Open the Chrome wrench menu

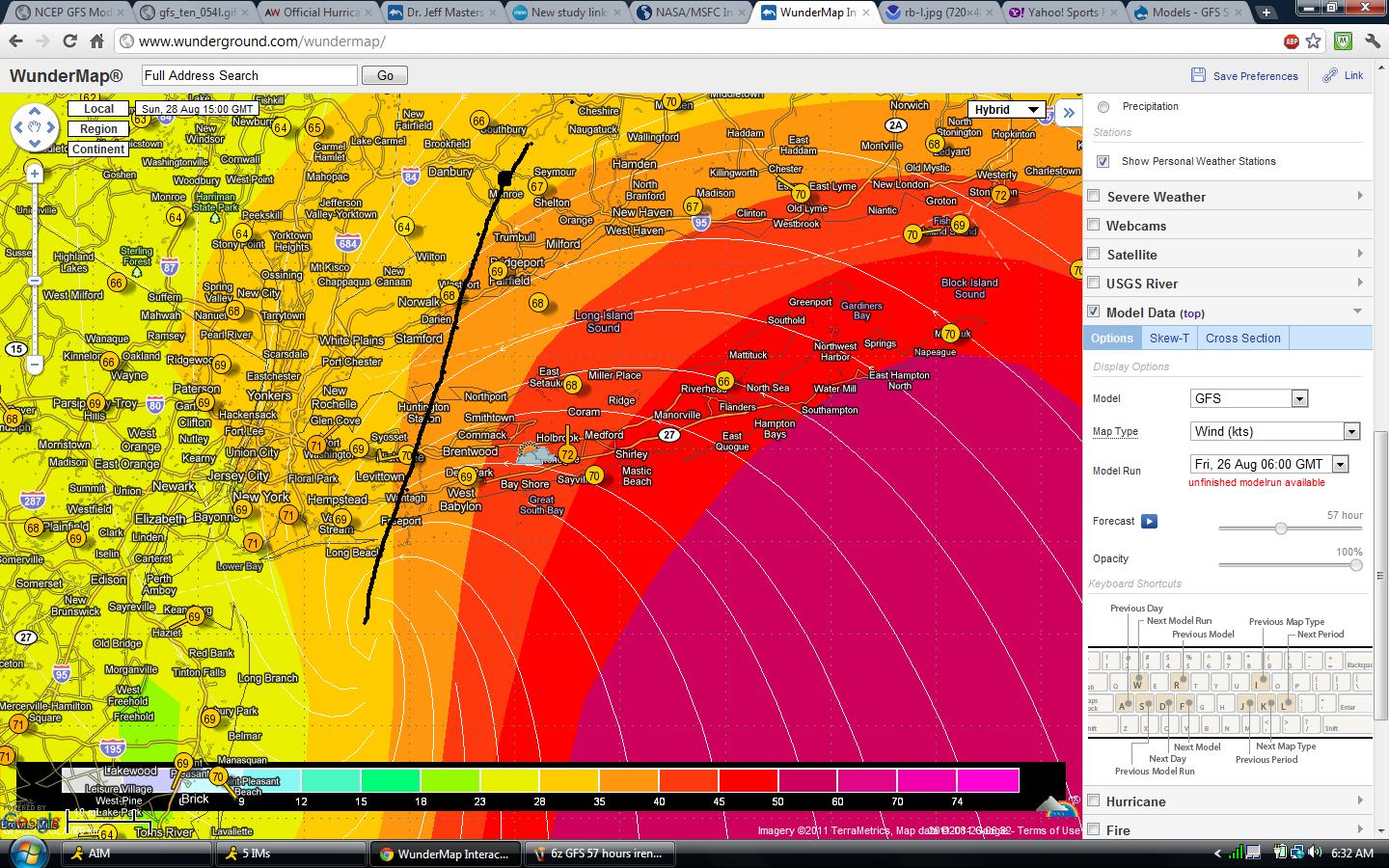pos(1371,41)
